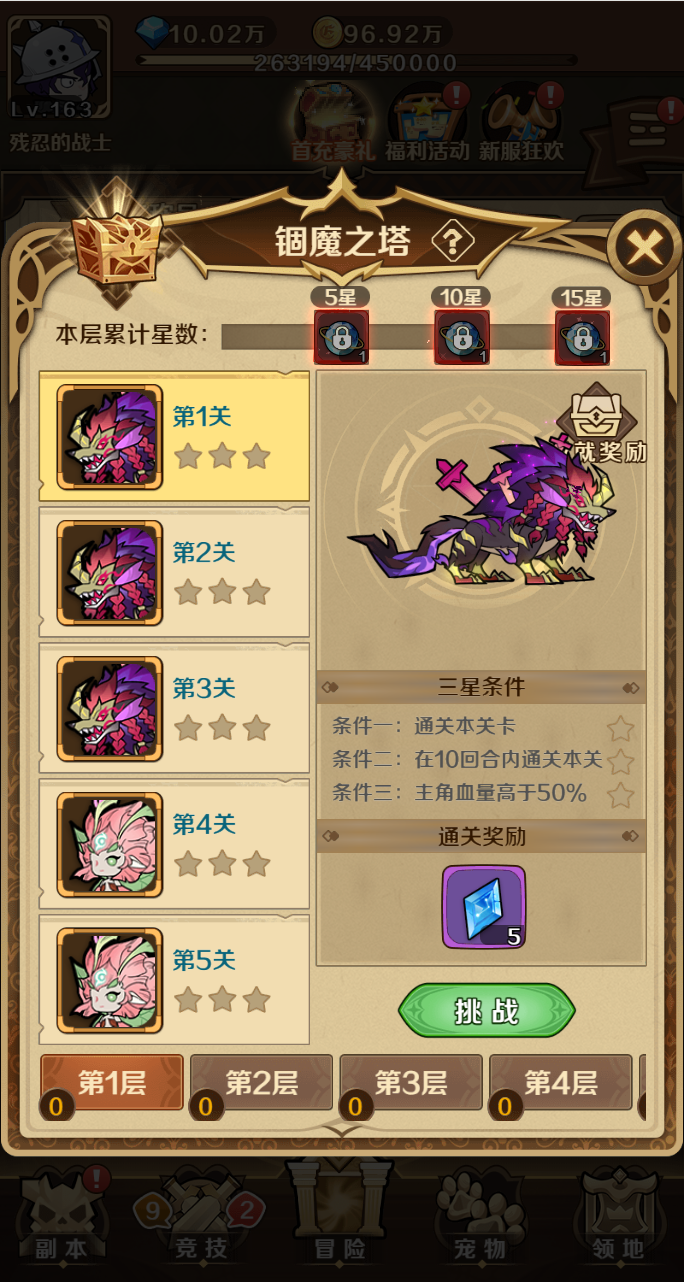Switch to the 第3层 floor tab

click(x=411, y=1083)
